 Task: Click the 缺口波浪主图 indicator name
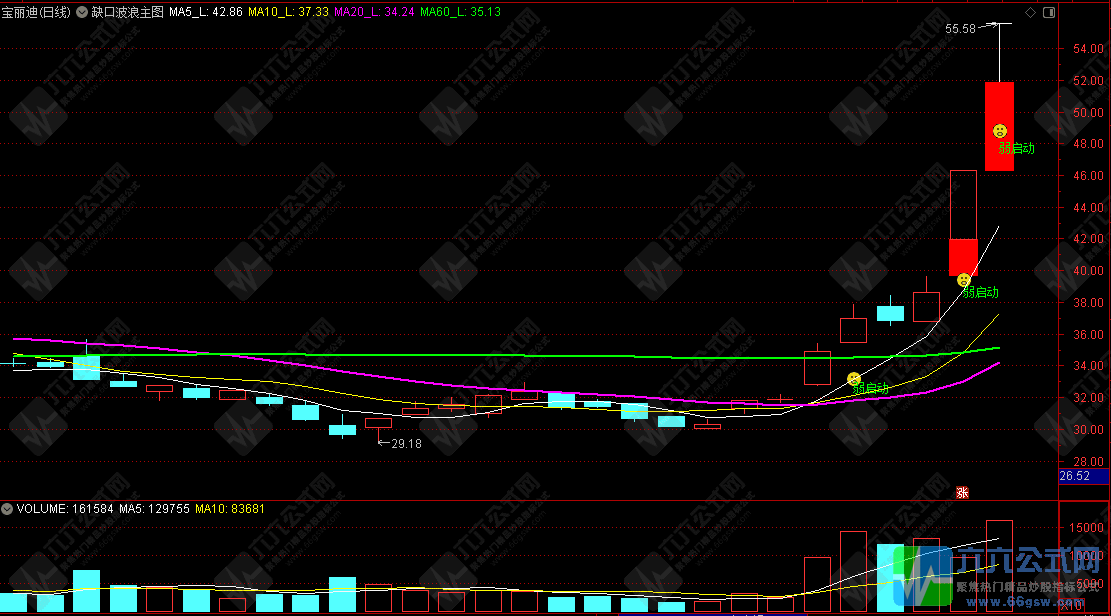click(127, 13)
